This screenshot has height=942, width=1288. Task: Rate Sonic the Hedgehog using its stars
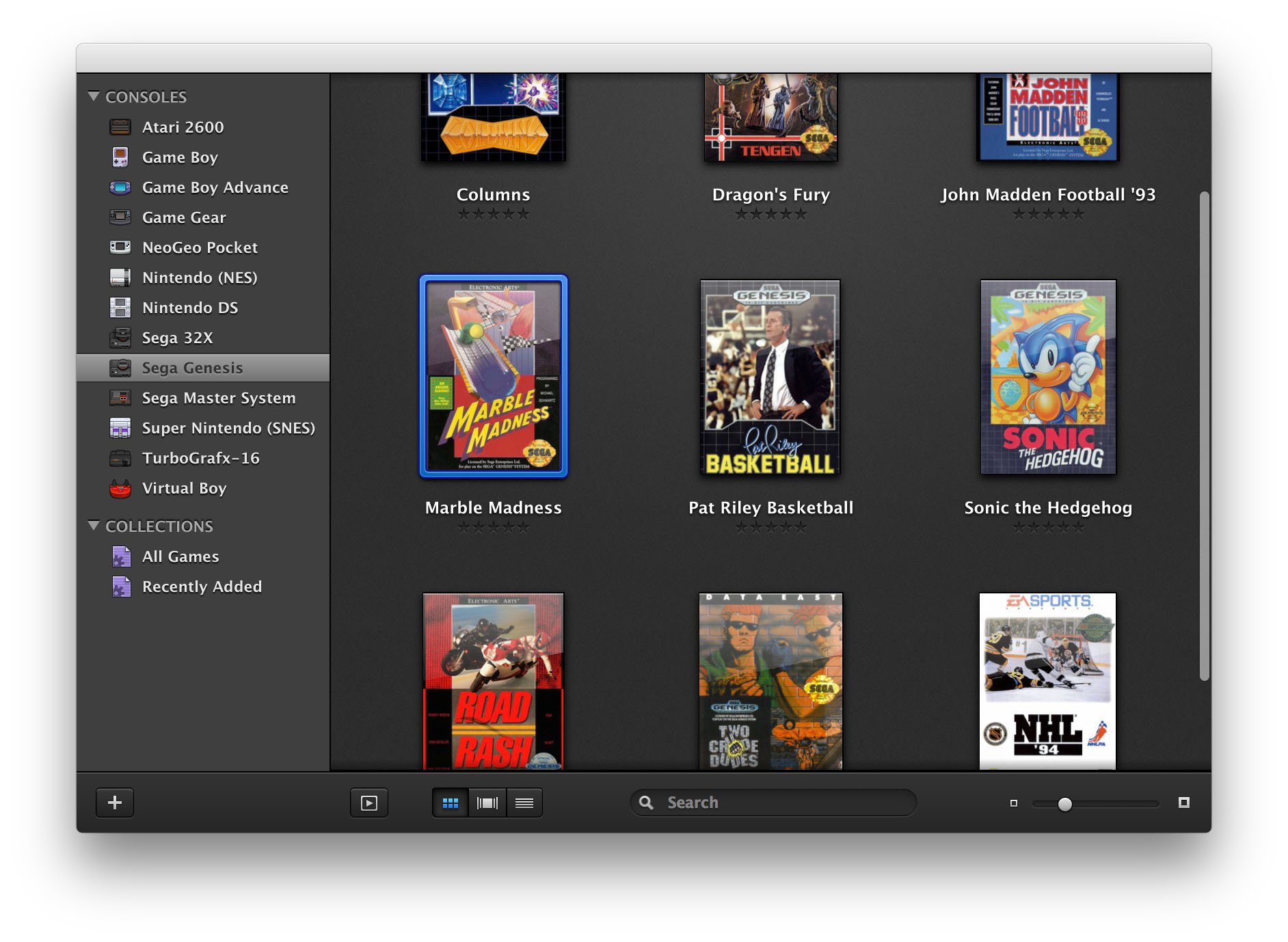(x=1048, y=527)
